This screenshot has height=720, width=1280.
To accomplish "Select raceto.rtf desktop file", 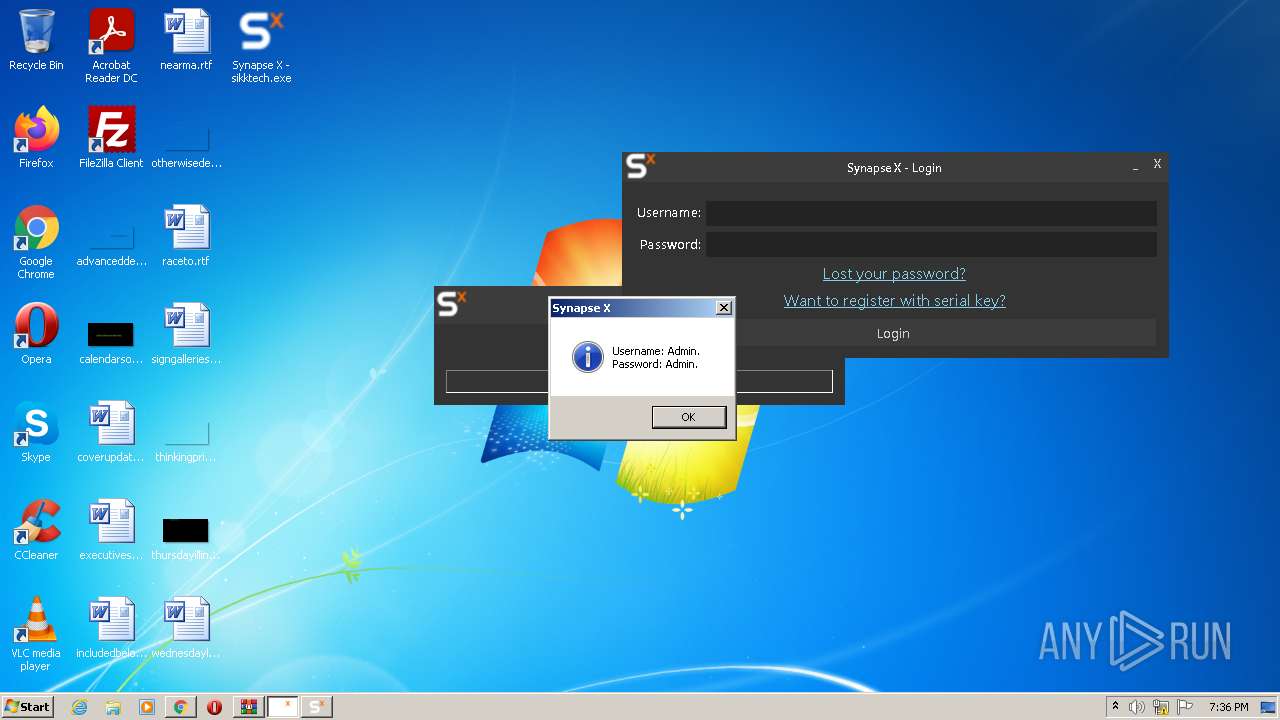I will pos(186,237).
